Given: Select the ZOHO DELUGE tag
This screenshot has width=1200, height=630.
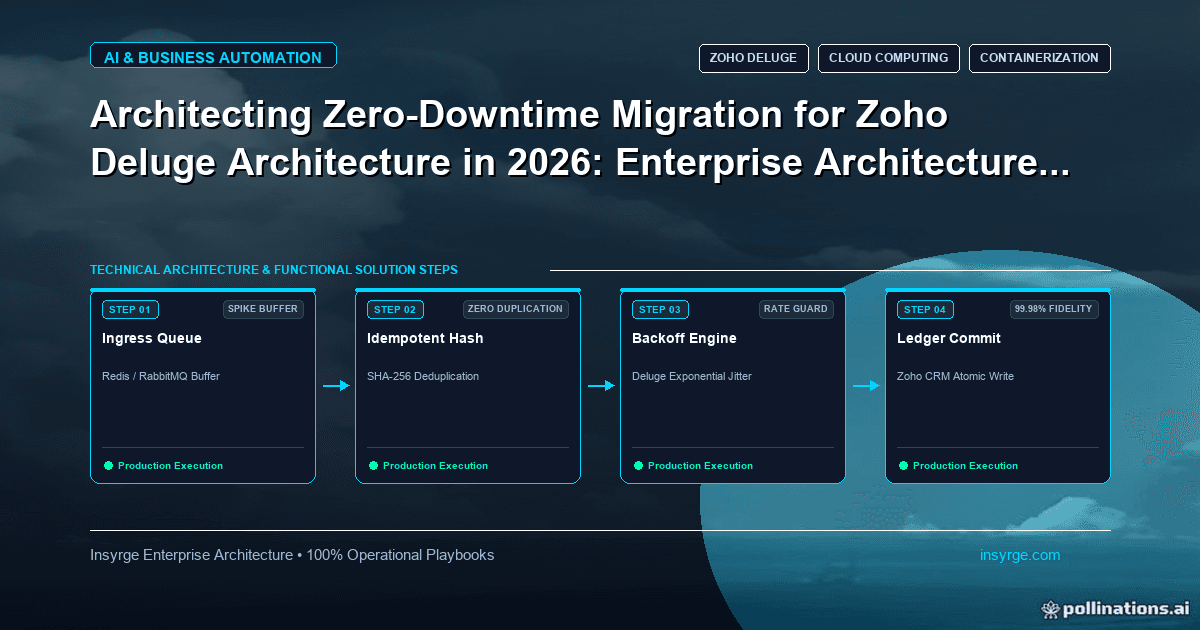Looking at the screenshot, I should (x=753, y=58).
